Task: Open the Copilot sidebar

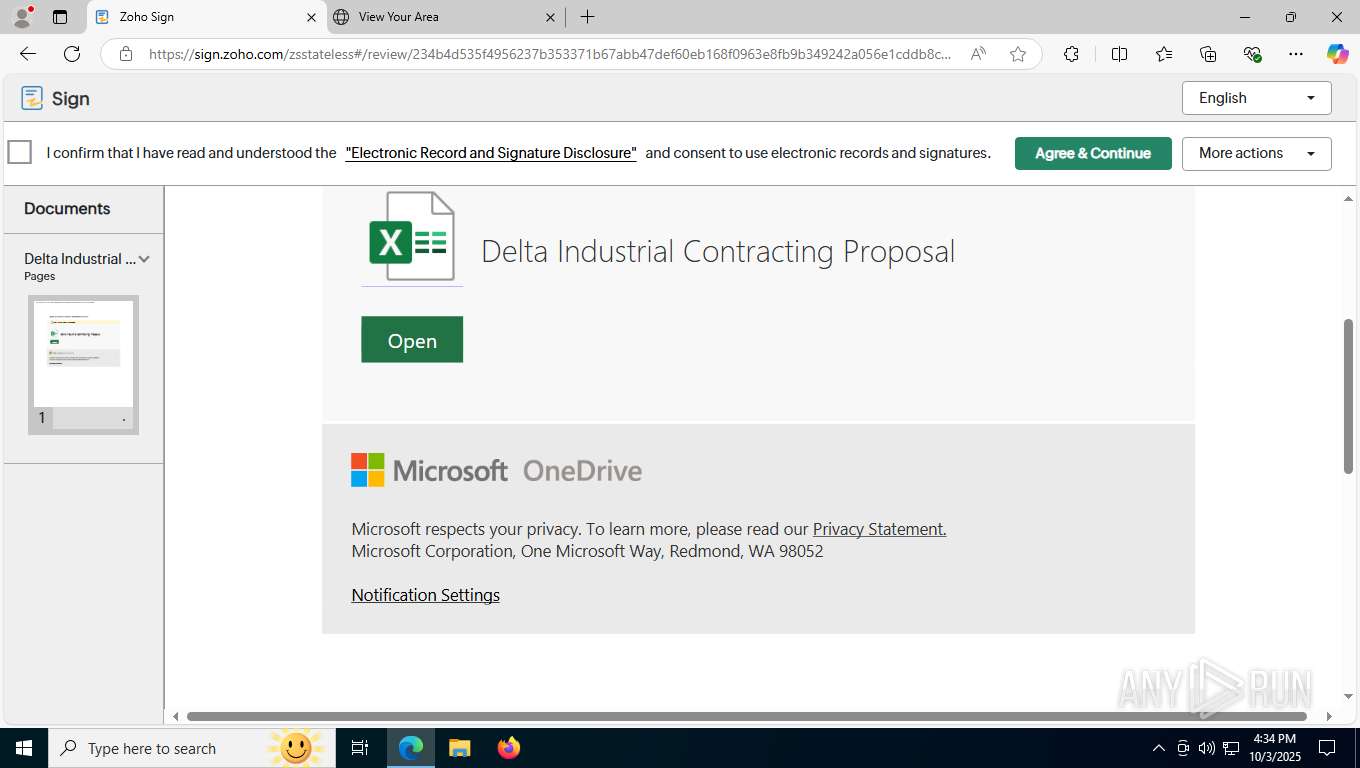Action: [1337, 54]
